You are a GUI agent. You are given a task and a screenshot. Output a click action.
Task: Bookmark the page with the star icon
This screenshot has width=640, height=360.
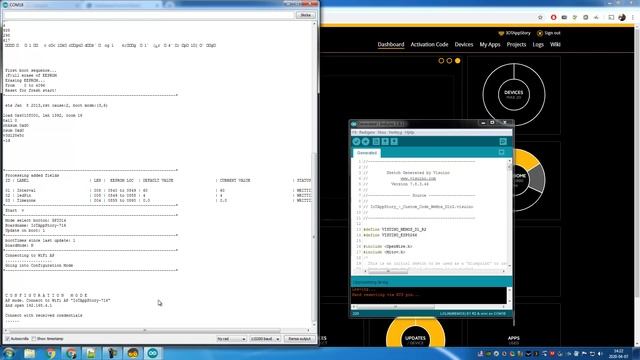tap(540, 18)
